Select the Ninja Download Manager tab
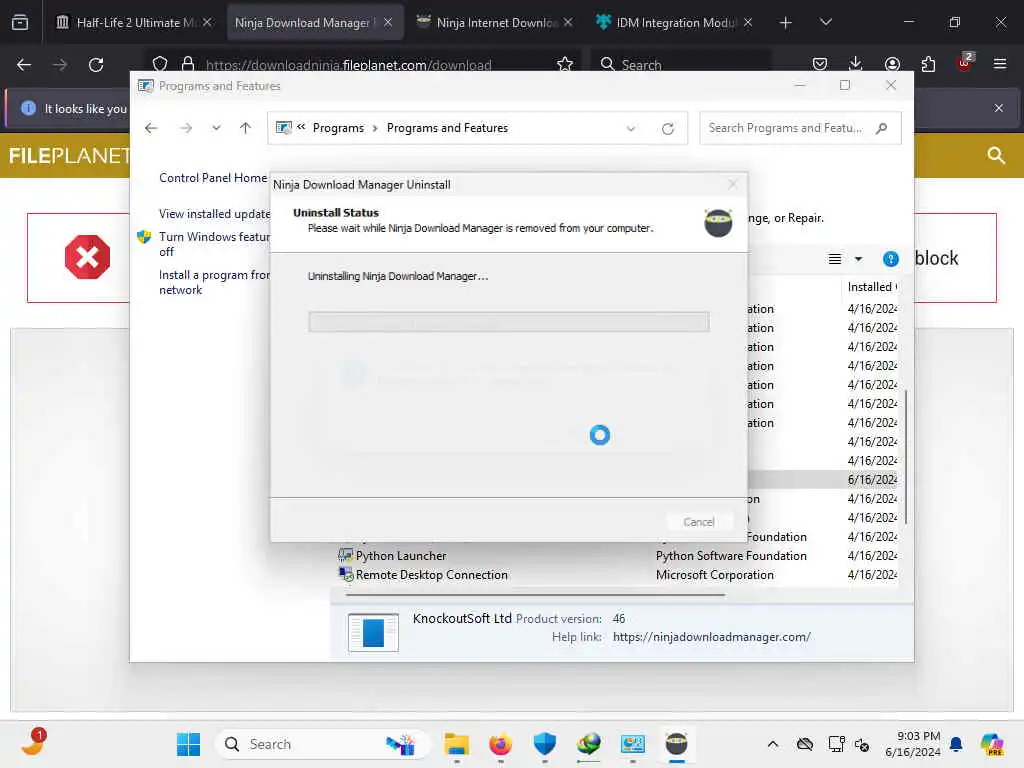The image size is (1024, 768). click(x=314, y=23)
